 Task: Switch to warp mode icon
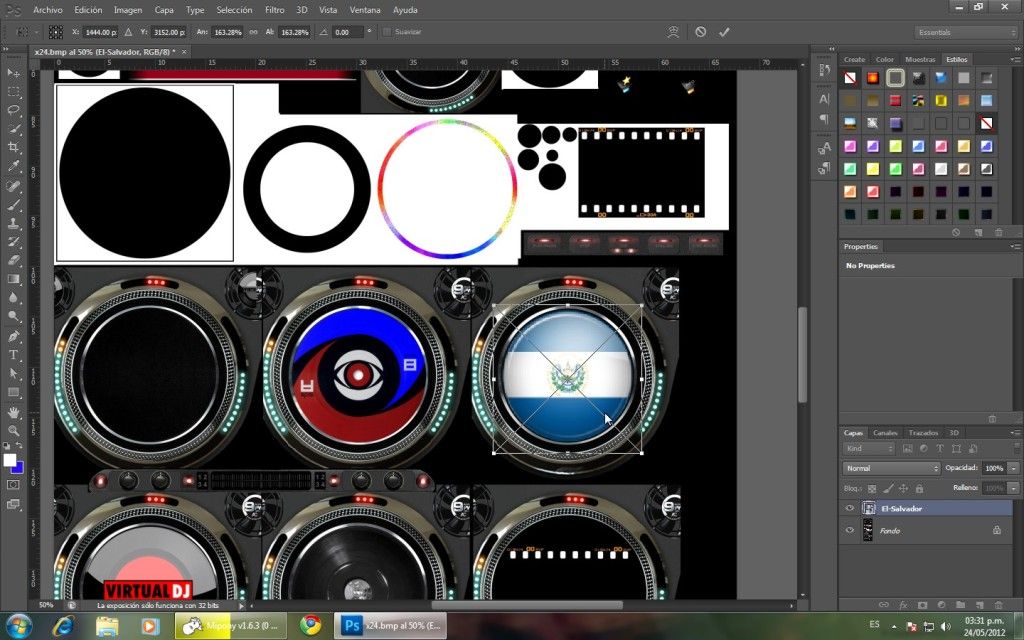(673, 32)
